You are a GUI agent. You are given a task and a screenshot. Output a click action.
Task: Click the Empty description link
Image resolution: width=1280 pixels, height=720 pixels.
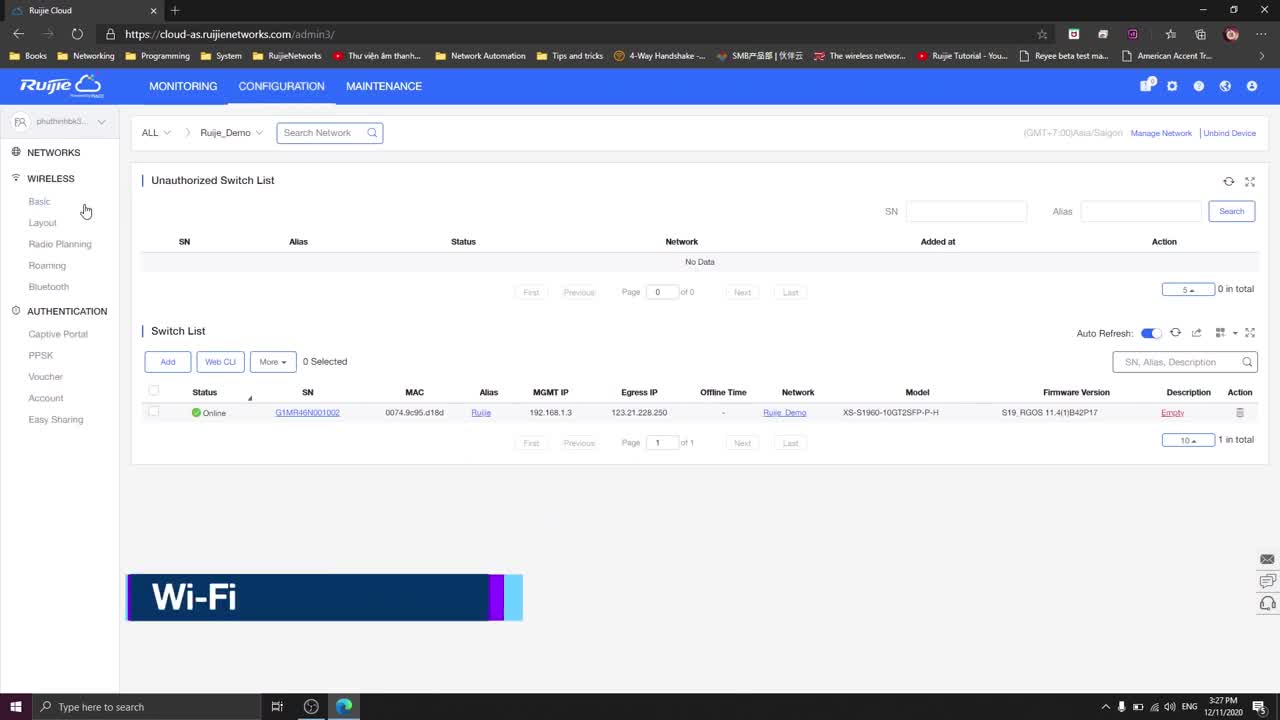click(1172, 412)
